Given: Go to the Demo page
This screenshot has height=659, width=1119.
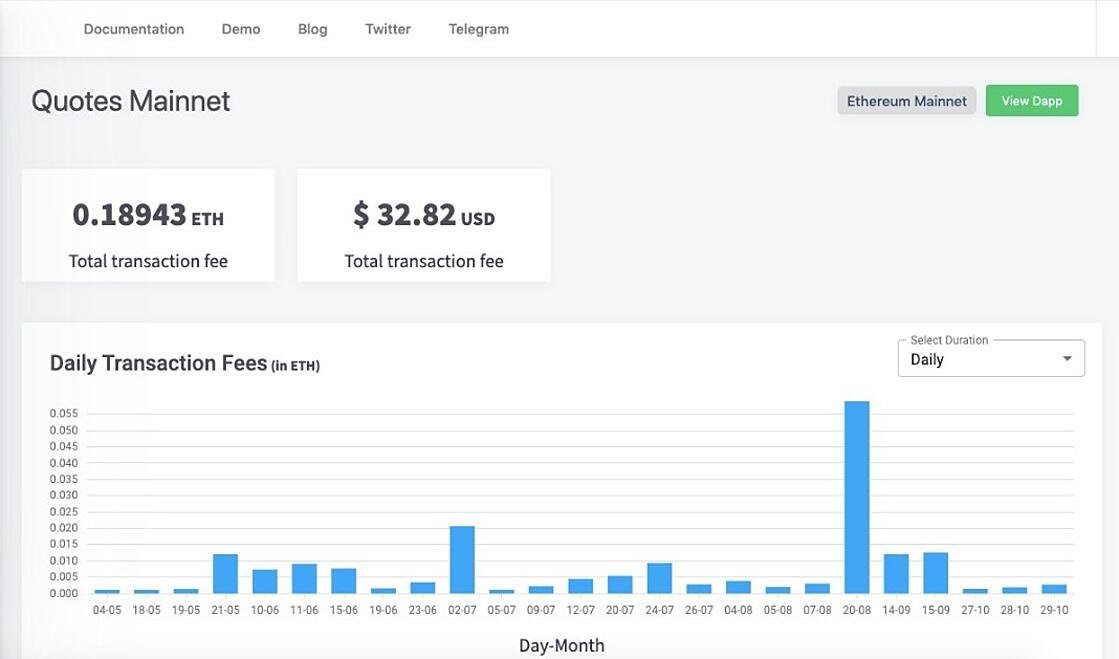Looking at the screenshot, I should [241, 29].
